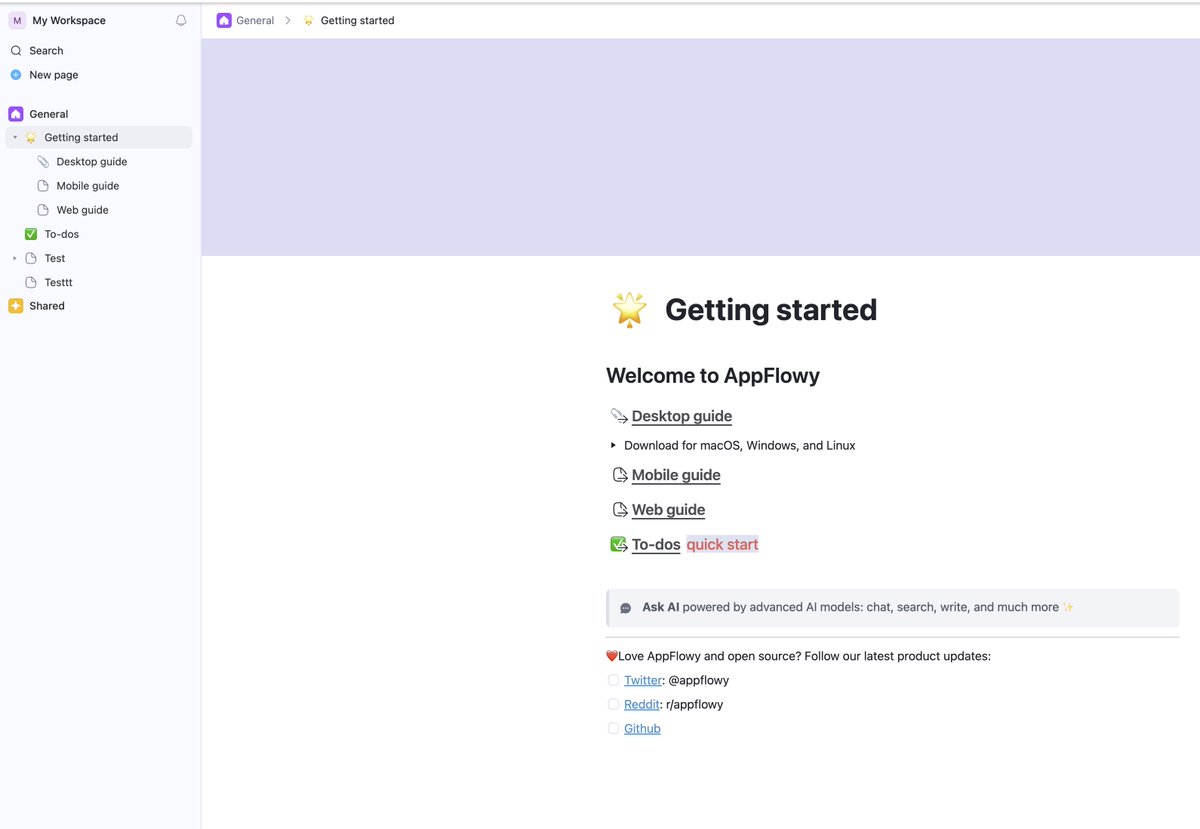This screenshot has height=829, width=1200.
Task: Open Desktop guide page in sidebar
Action: pos(92,162)
